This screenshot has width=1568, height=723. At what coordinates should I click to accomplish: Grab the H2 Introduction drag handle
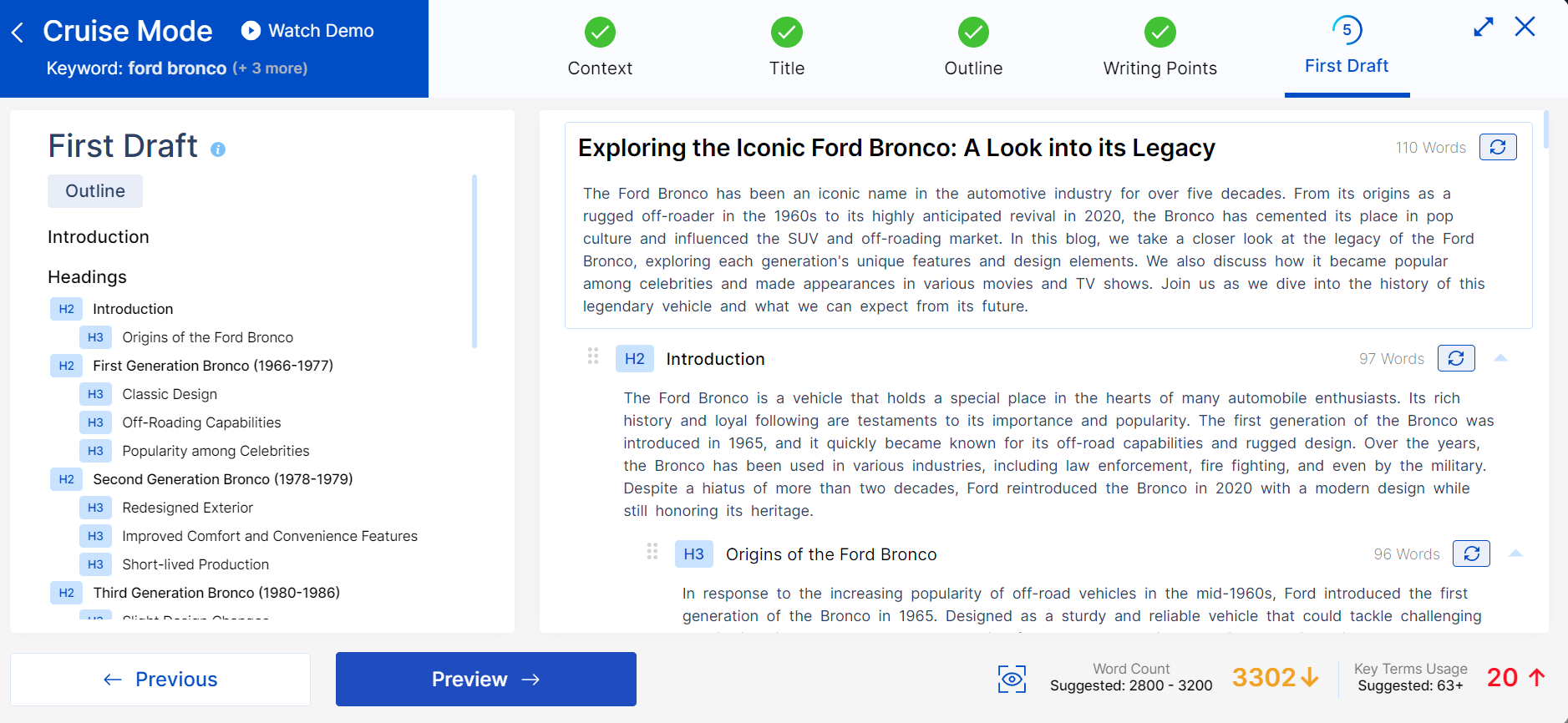593,356
